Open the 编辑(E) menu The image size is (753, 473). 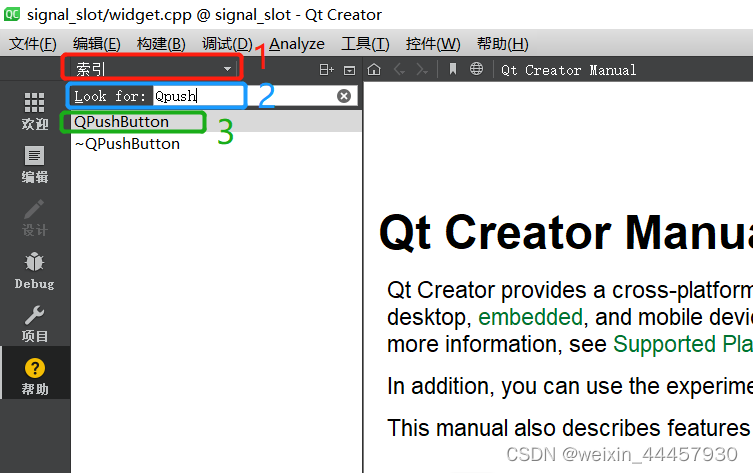[97, 44]
